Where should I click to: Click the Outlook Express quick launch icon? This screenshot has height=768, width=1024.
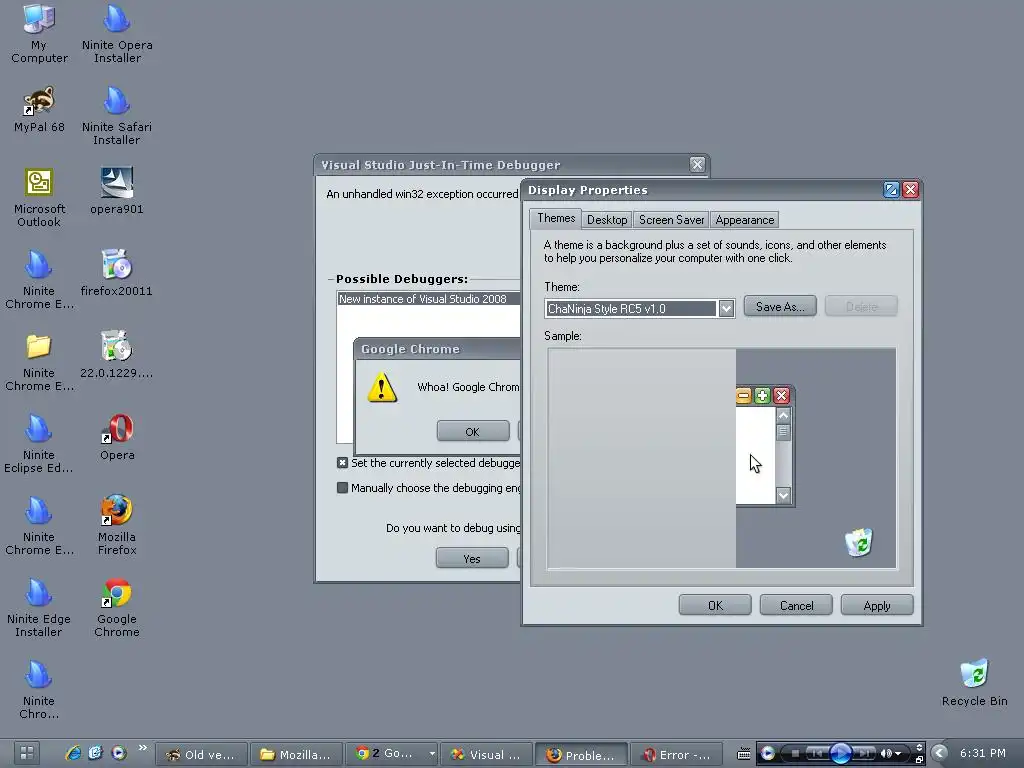point(95,753)
